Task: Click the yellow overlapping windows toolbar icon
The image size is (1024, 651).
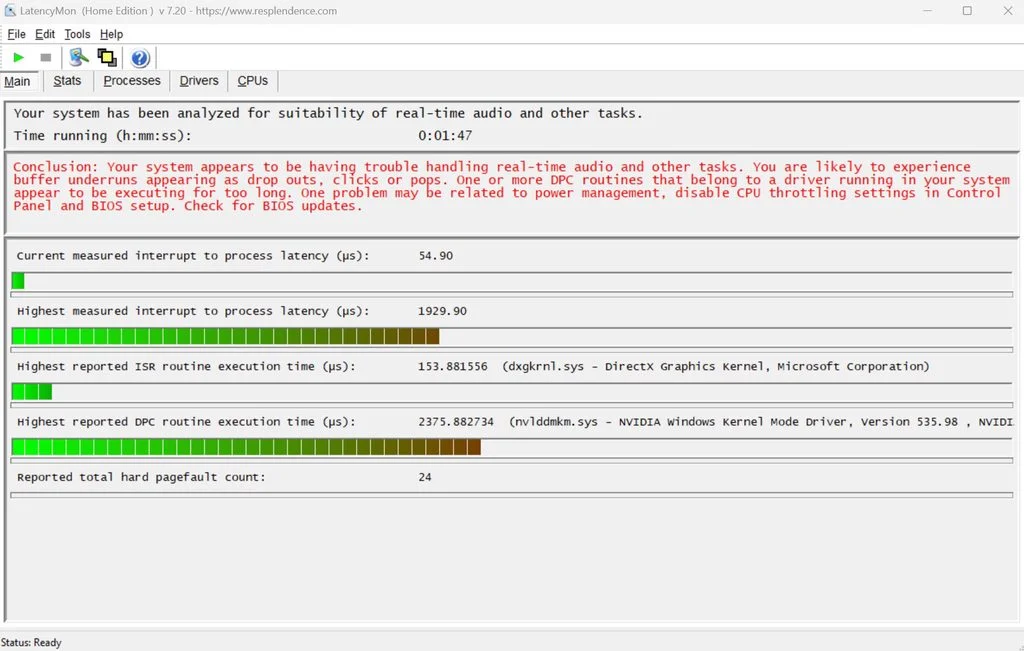Action: click(107, 57)
